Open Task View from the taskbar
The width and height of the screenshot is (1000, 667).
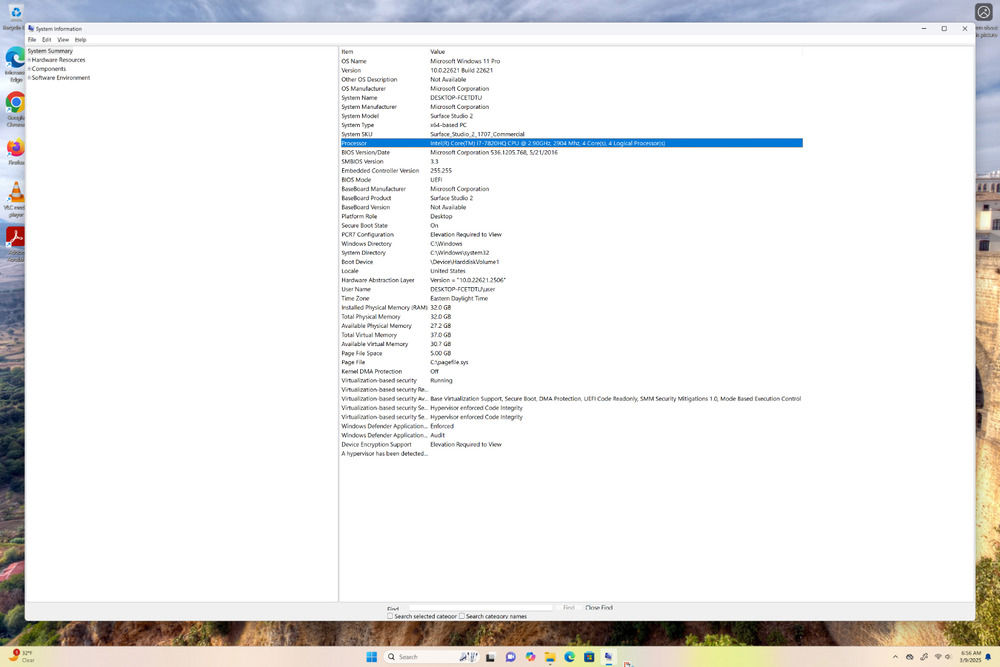[x=490, y=657]
